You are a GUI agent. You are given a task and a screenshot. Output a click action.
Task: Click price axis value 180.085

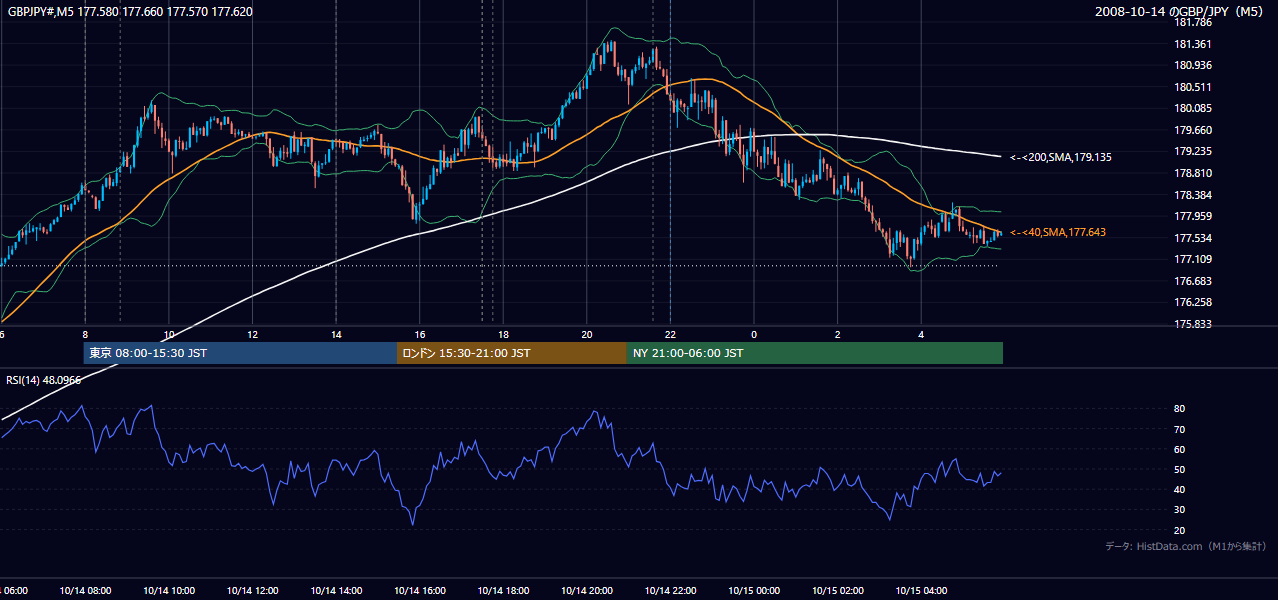[x=1194, y=108]
